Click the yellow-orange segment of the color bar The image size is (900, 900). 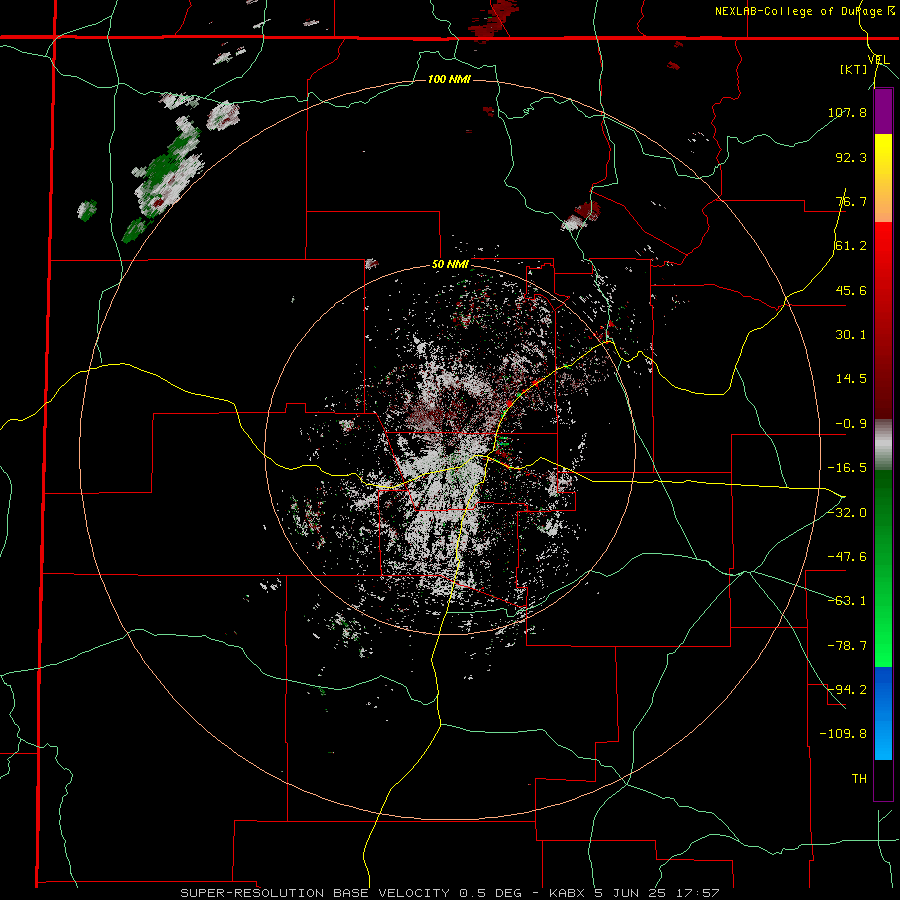[883, 178]
